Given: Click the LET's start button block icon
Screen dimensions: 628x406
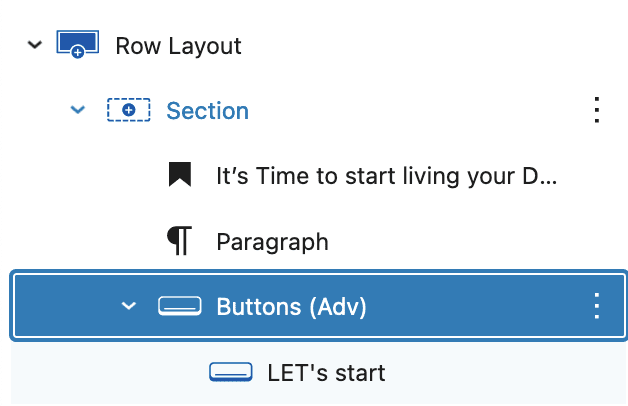Looking at the screenshot, I should tap(231, 372).
